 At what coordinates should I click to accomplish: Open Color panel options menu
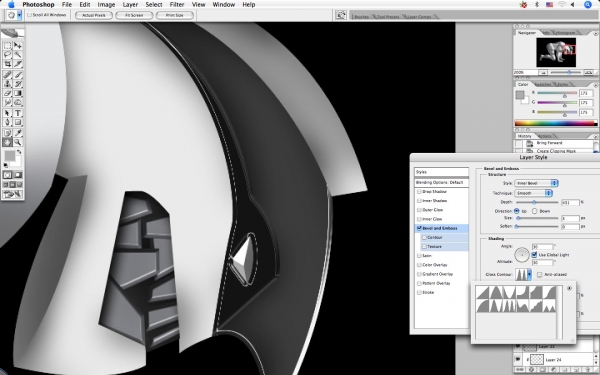click(596, 85)
